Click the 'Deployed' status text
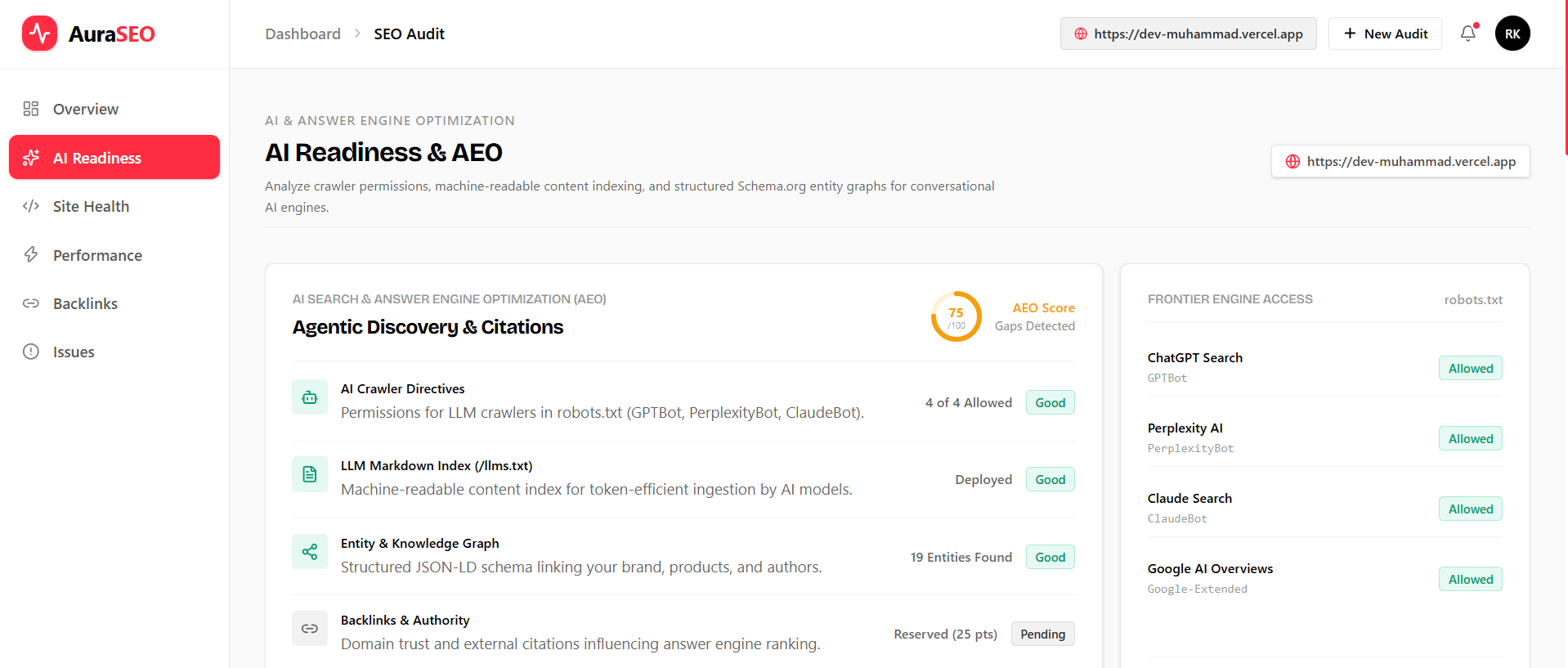This screenshot has height=668, width=1568. [983, 479]
